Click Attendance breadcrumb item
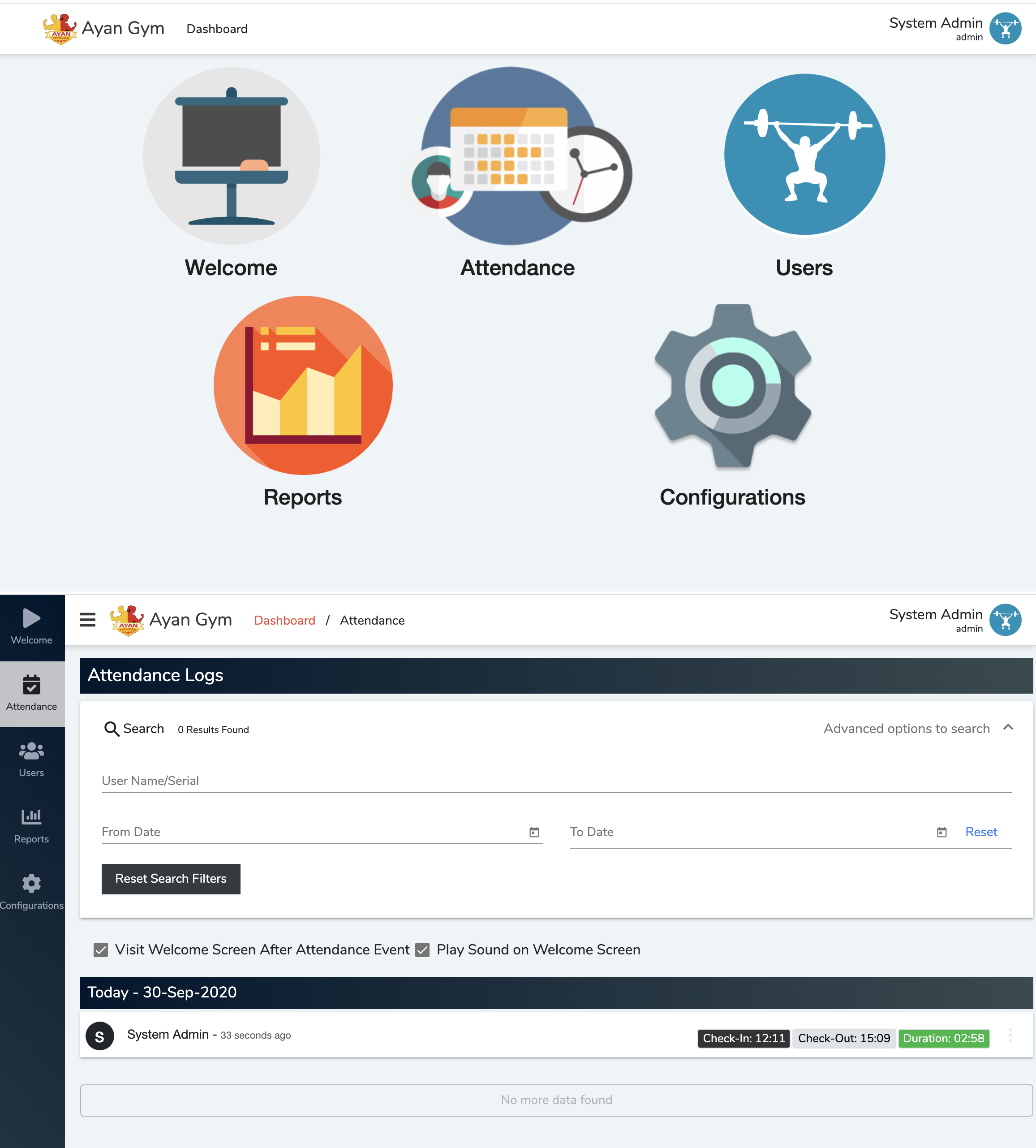The width and height of the screenshot is (1036, 1148). pyautogui.click(x=372, y=620)
